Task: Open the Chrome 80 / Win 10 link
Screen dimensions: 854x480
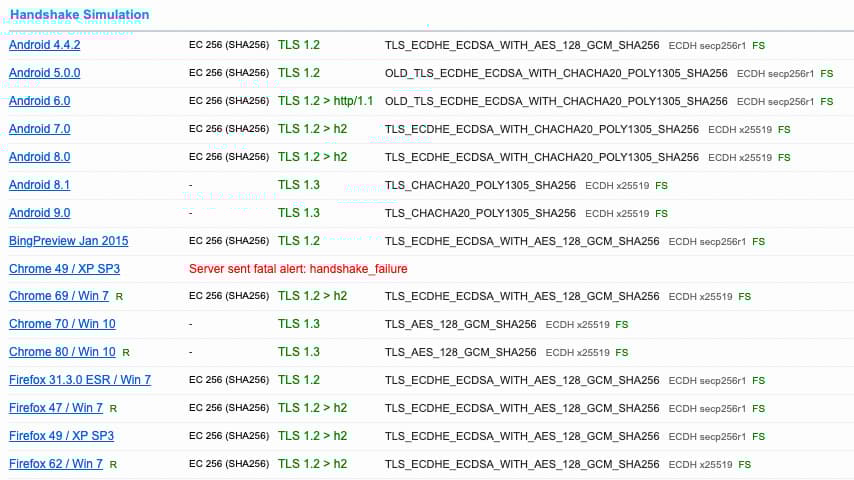Action: 62,352
